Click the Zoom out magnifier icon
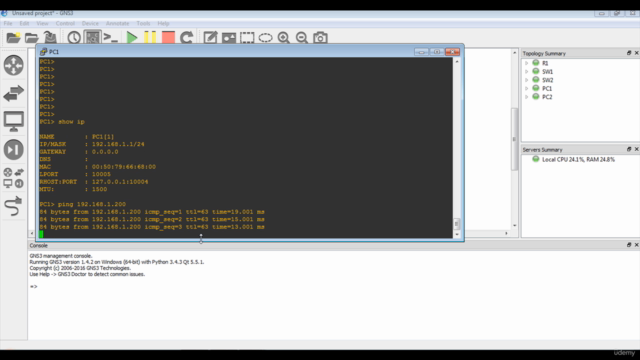Viewport: 640px width, 360px height. point(302,38)
